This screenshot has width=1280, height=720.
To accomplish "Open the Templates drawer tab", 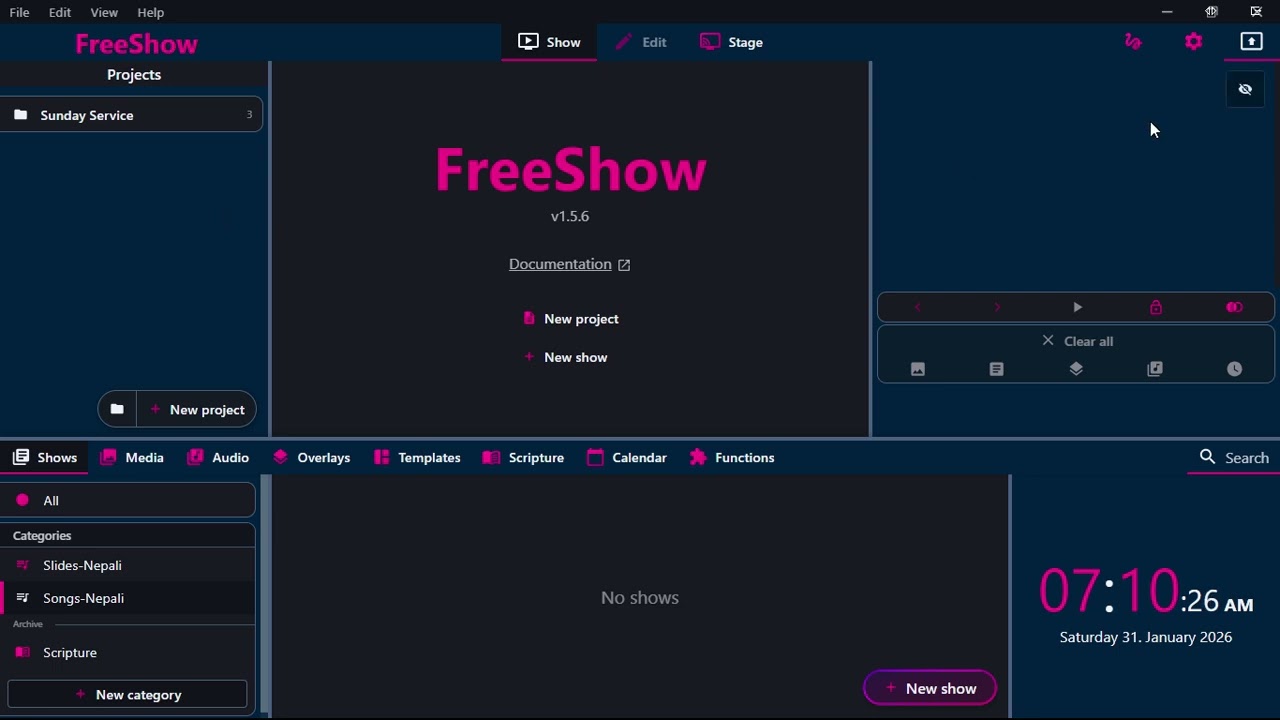I will click(417, 457).
